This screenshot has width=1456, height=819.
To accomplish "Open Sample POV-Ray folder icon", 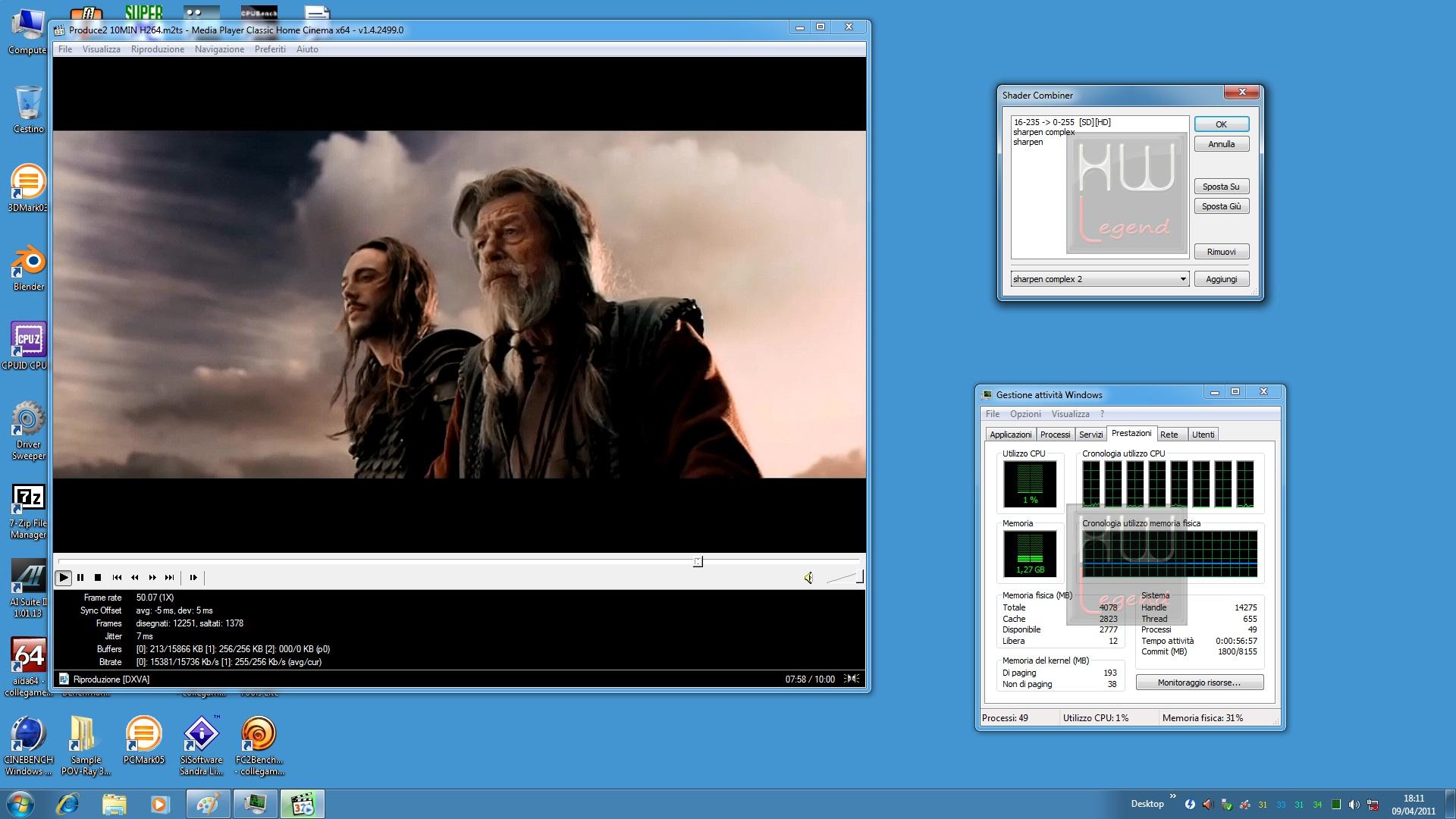I will [85, 746].
